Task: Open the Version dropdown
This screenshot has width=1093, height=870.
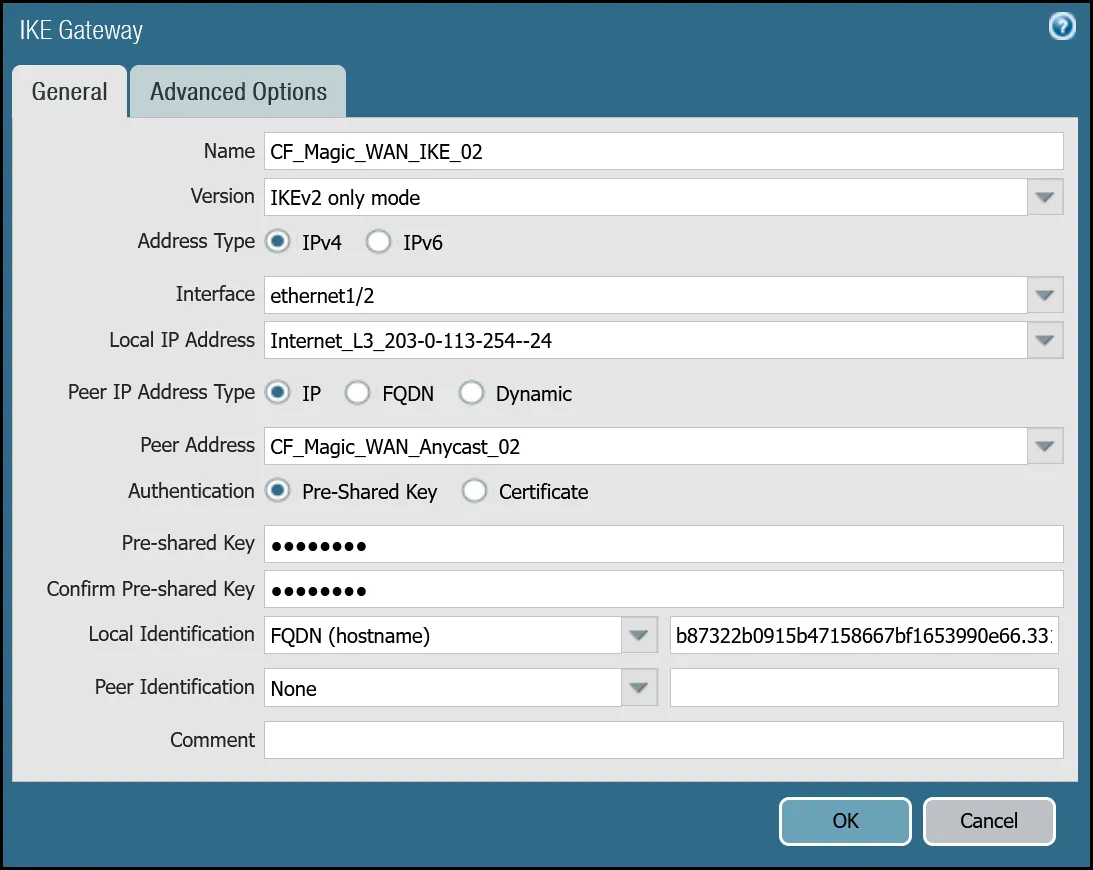Action: (x=1045, y=197)
